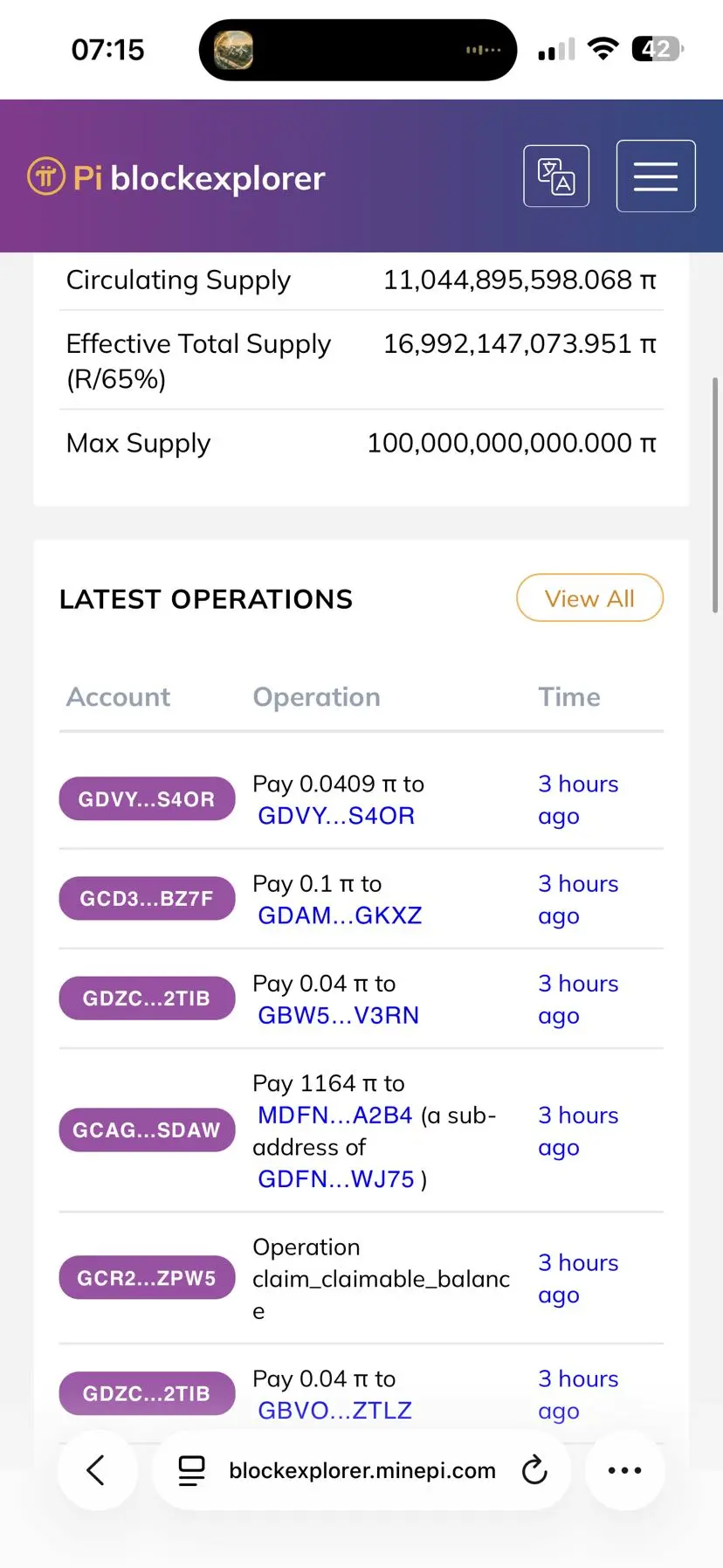Follow sub-address link MDFN...A2B4

tap(334, 1115)
